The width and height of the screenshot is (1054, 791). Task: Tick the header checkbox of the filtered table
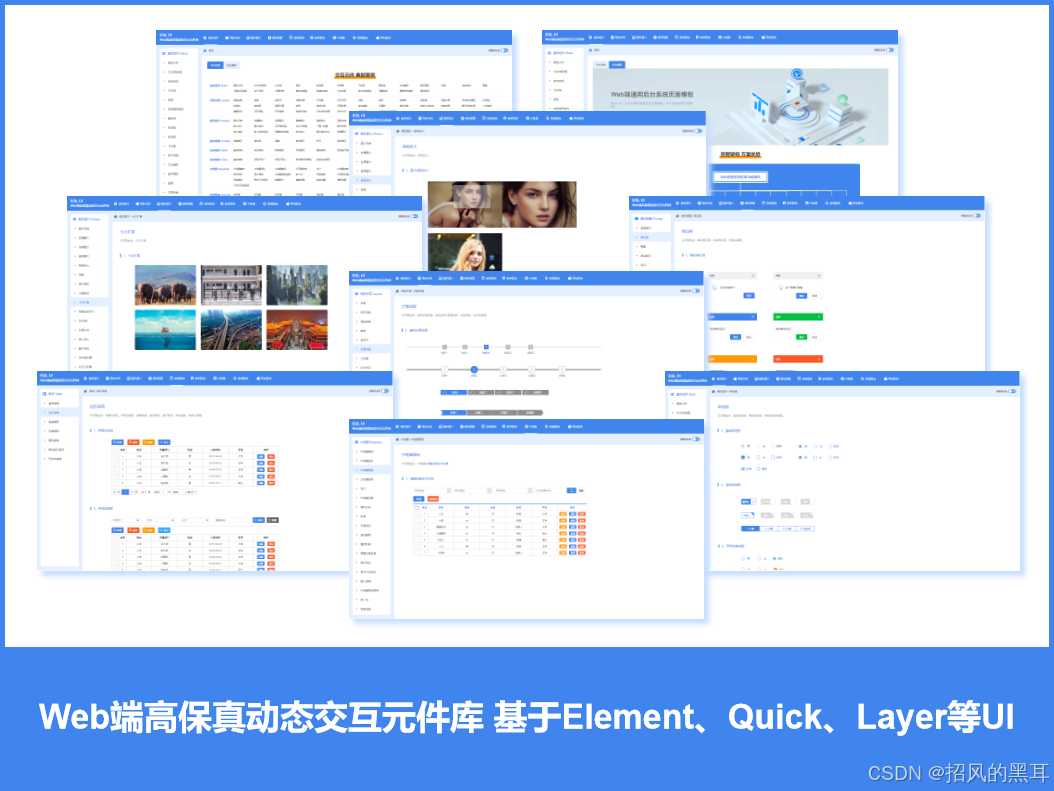(x=417, y=507)
